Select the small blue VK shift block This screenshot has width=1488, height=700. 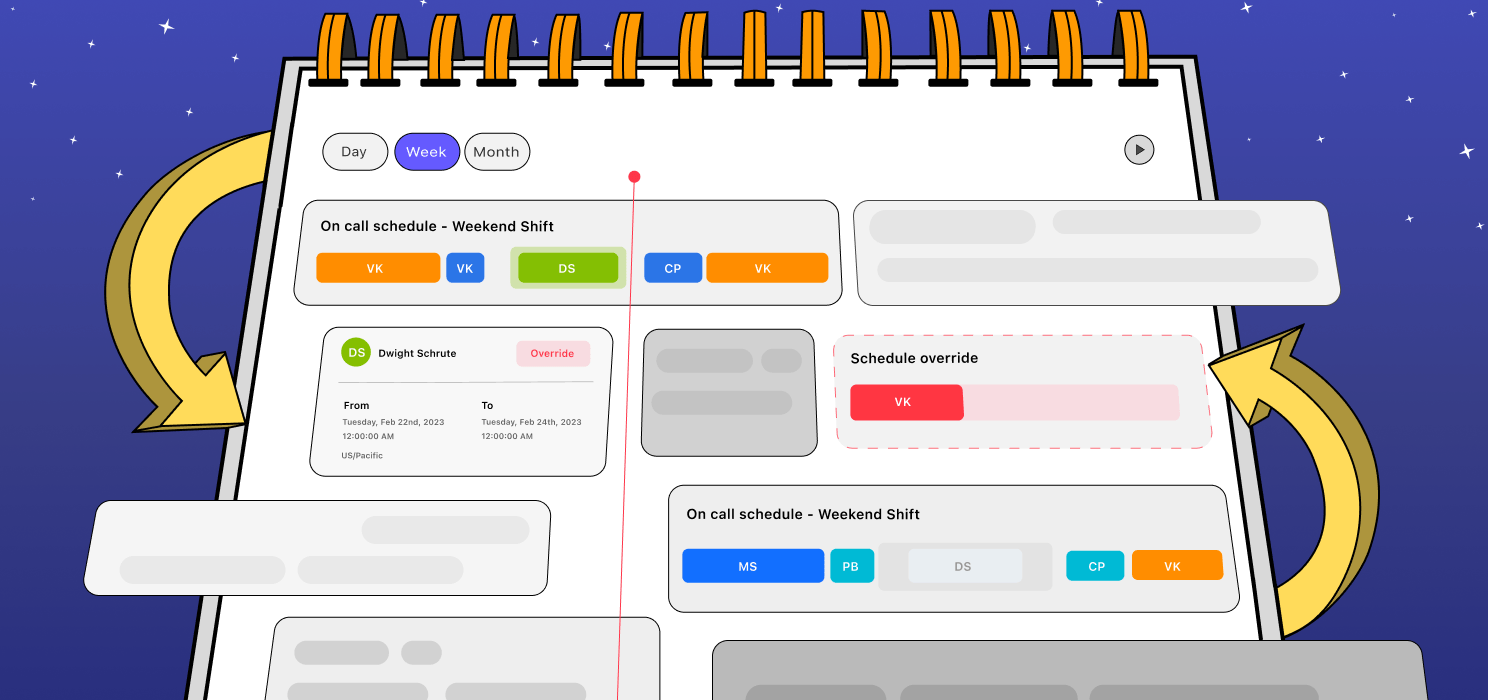click(x=465, y=268)
